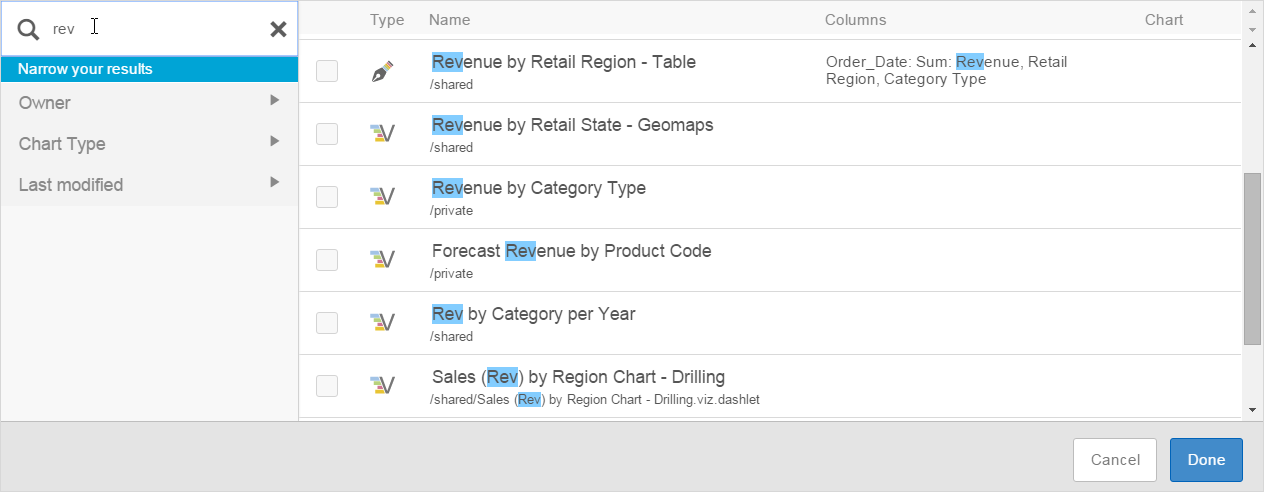1264x492 pixels.
Task: Click the Type column header
Action: pyautogui.click(x=386, y=20)
